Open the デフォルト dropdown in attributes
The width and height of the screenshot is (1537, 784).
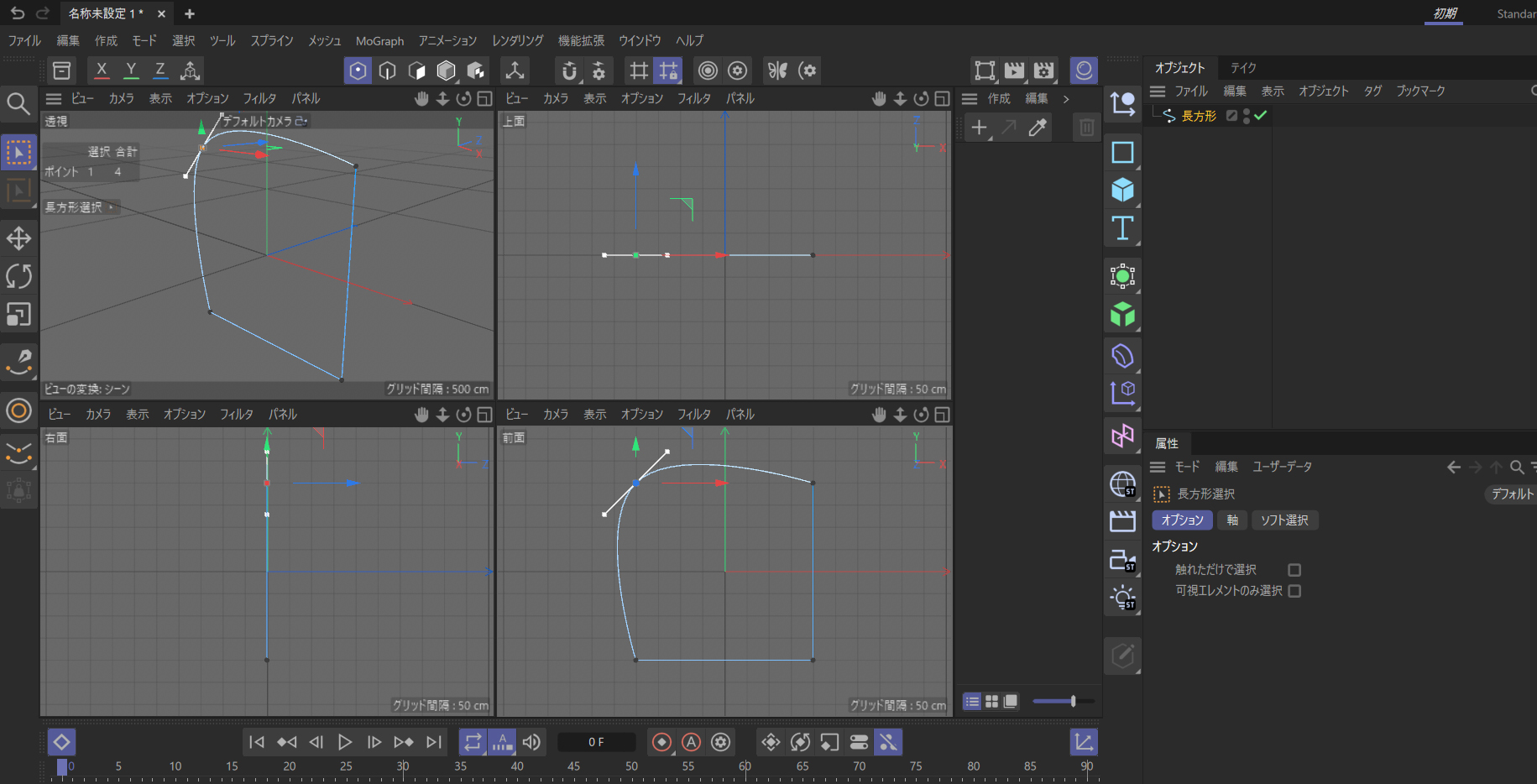1511,494
